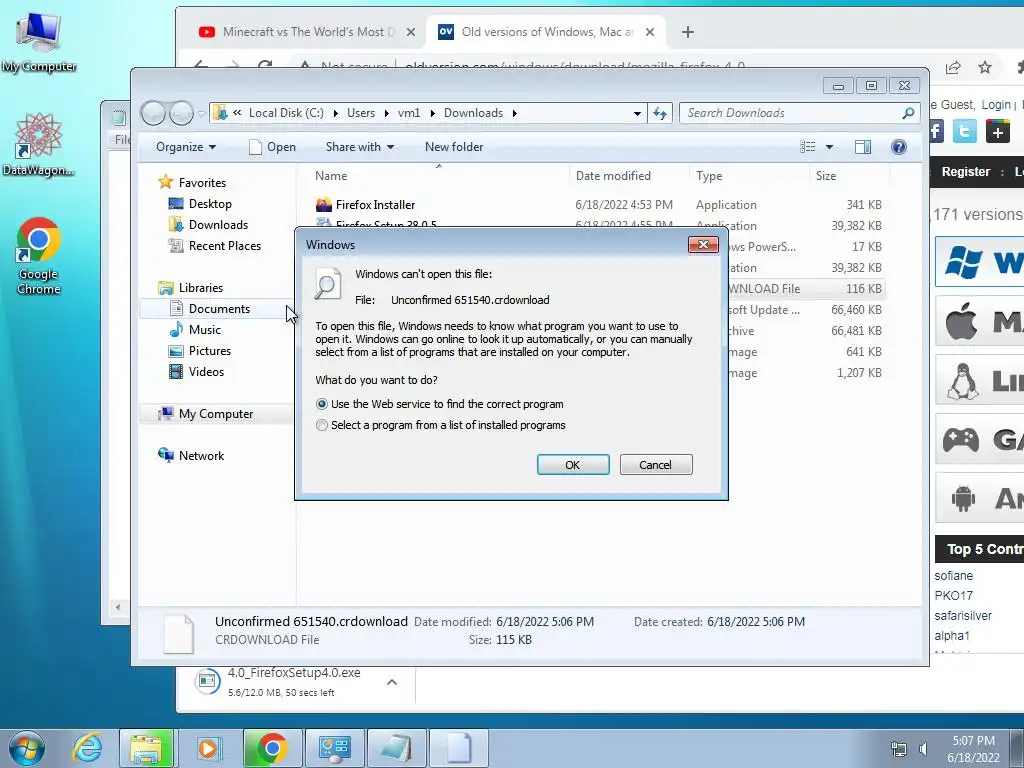
Task: Bookmark page with the Chrome star icon
Action: pos(985,67)
